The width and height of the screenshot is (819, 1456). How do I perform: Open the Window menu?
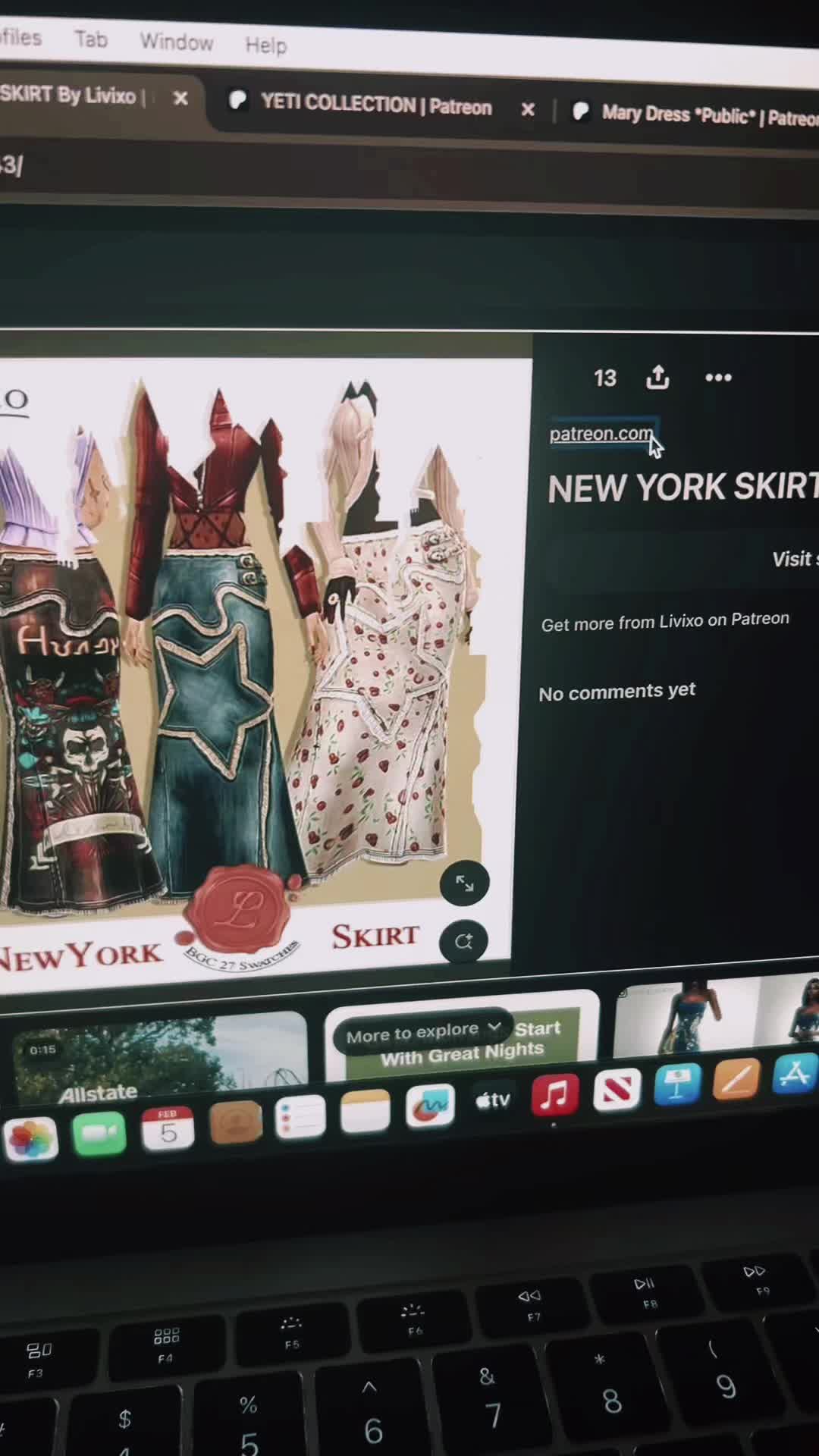tap(176, 41)
